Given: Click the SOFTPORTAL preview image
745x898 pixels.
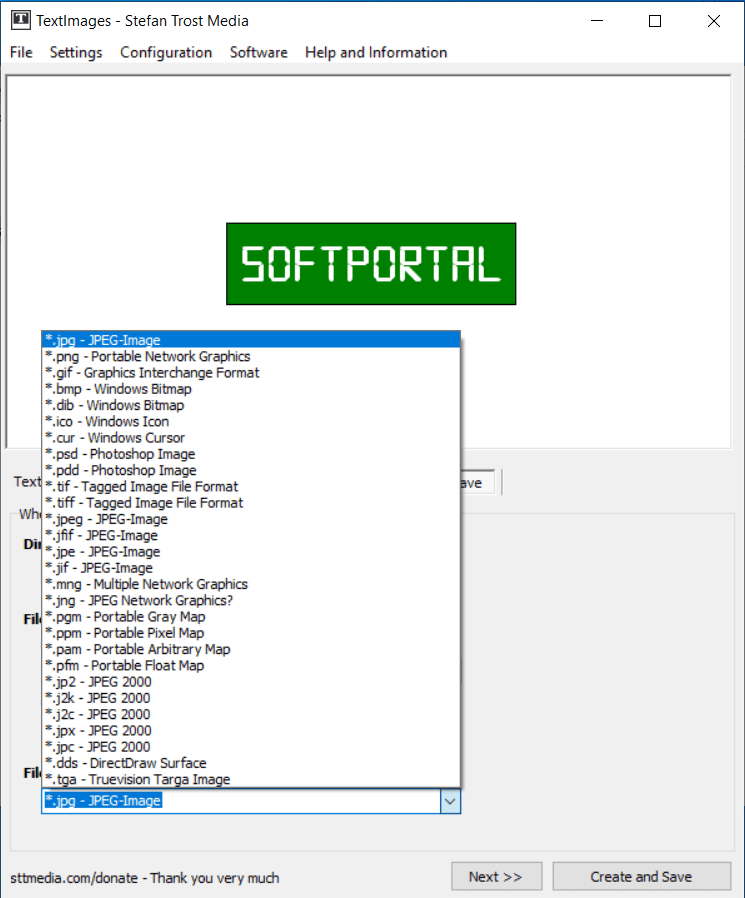Looking at the screenshot, I should tap(371, 263).
